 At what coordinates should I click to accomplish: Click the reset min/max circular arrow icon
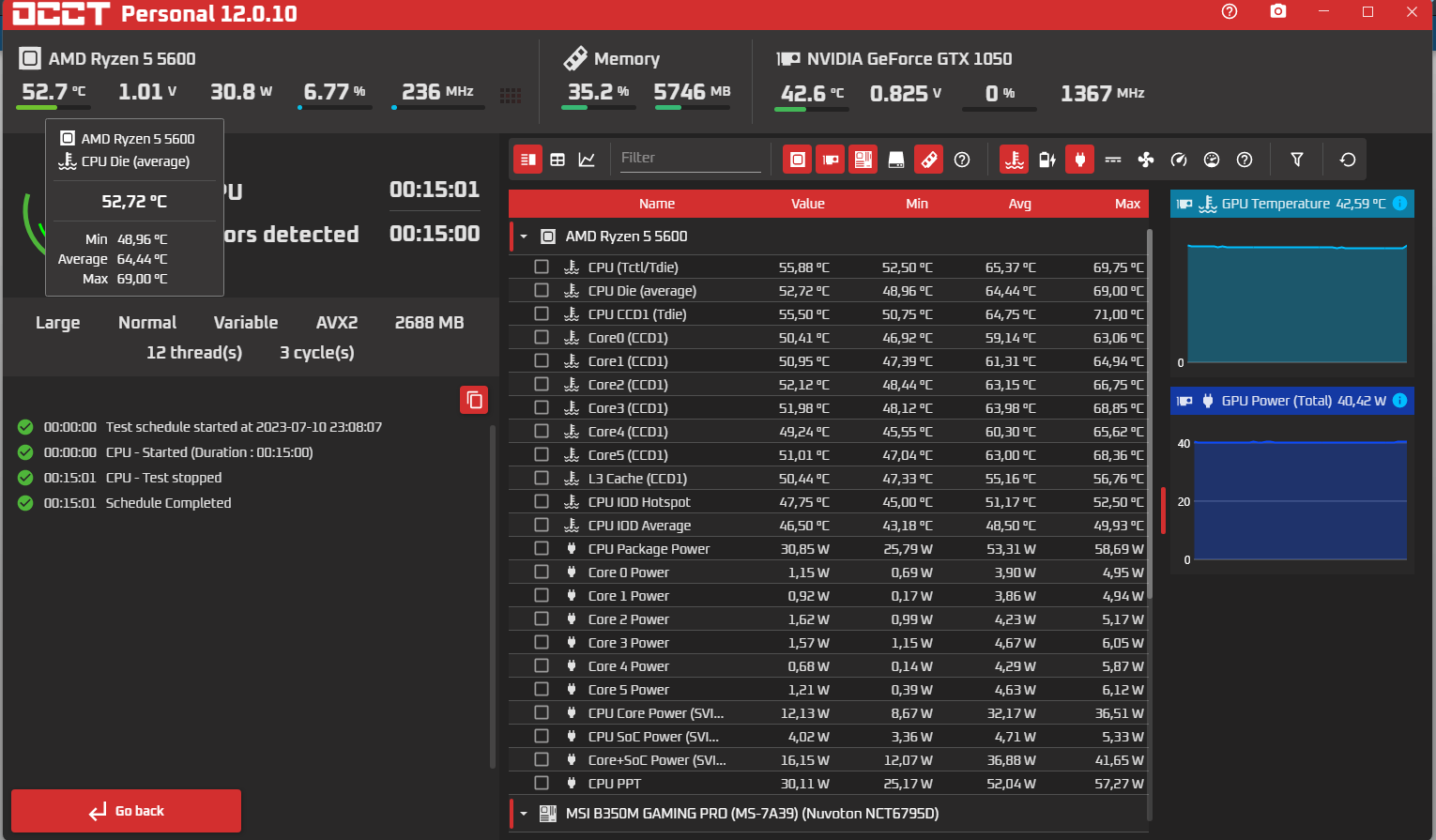point(1348,160)
